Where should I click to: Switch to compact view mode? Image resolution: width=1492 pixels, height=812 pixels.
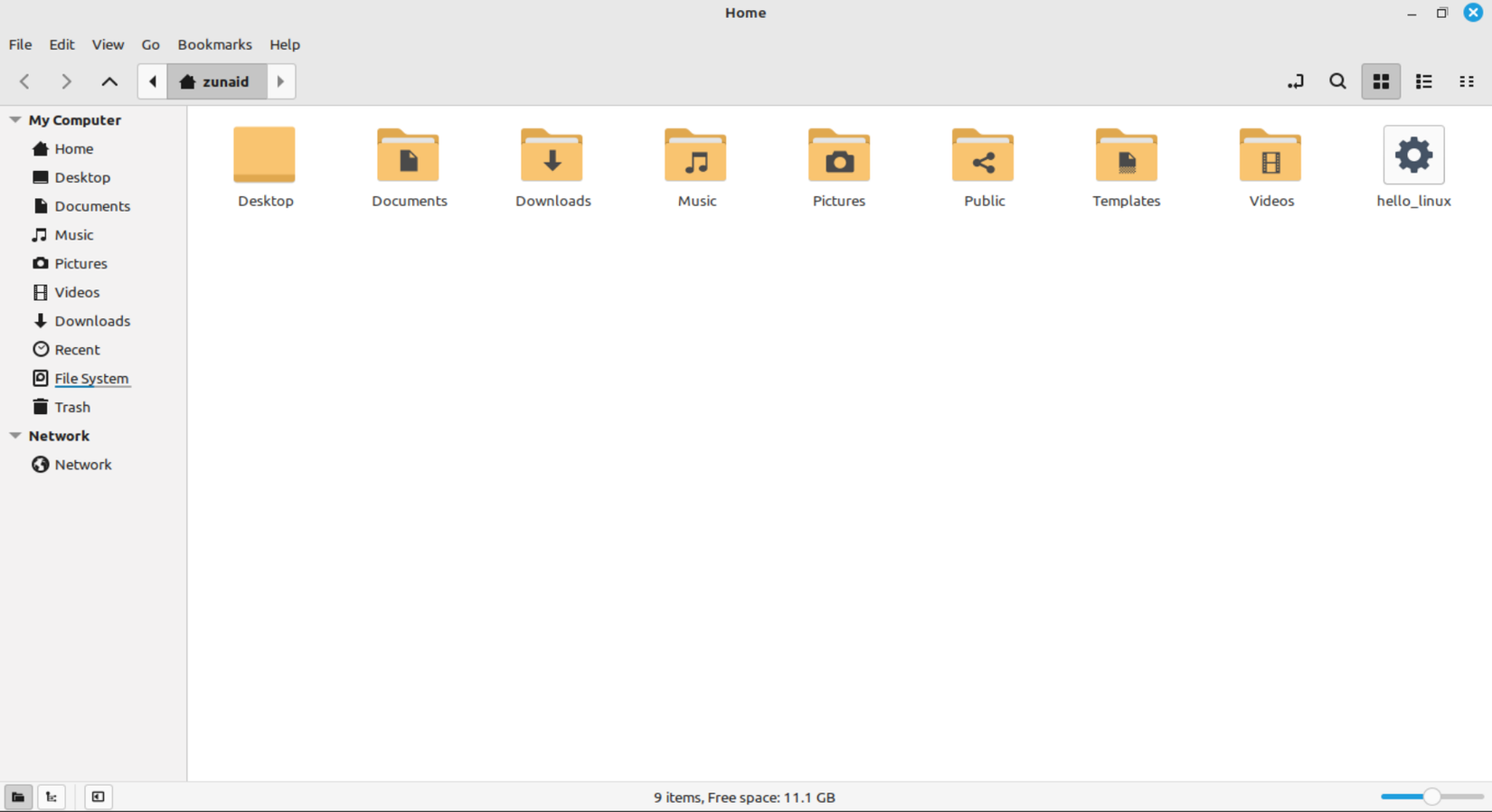pyautogui.click(x=1466, y=81)
